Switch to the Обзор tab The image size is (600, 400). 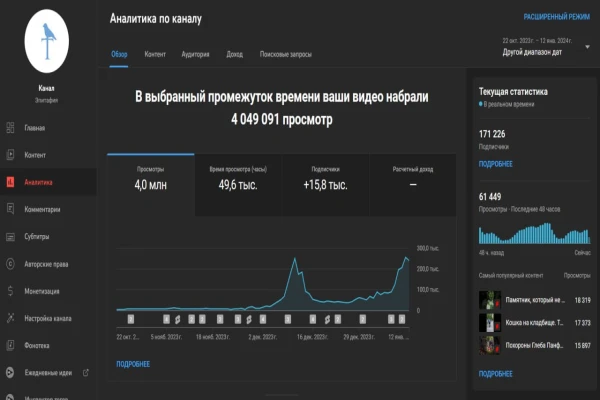click(119, 54)
